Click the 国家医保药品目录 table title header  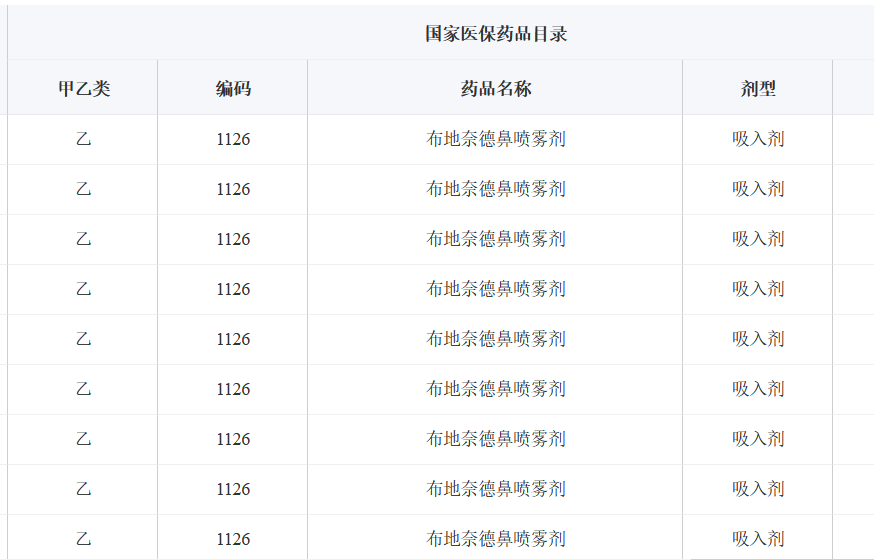[496, 34]
